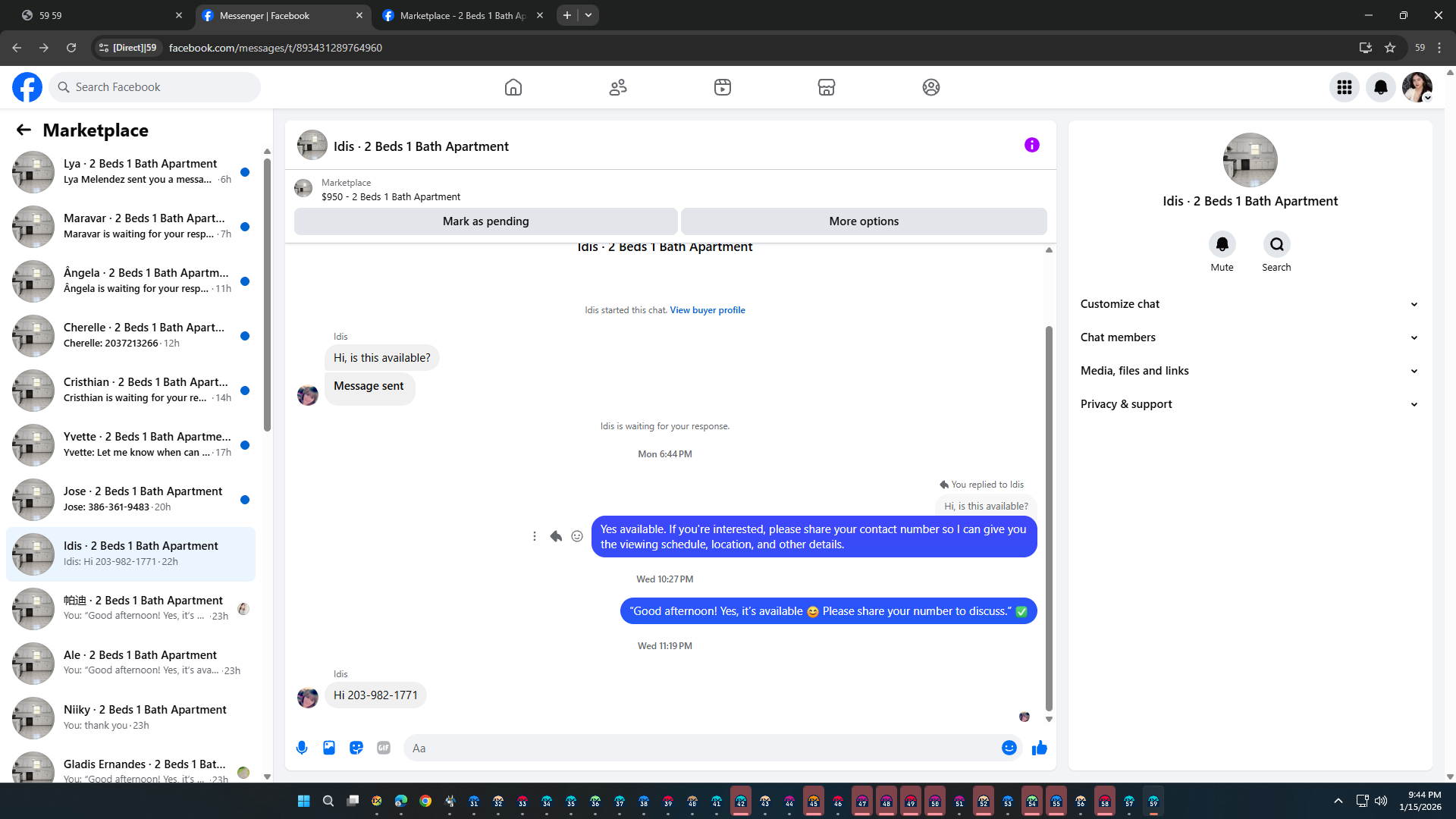Open the GIF picker icon
This screenshot has height=819, width=1456.
pyautogui.click(x=384, y=748)
